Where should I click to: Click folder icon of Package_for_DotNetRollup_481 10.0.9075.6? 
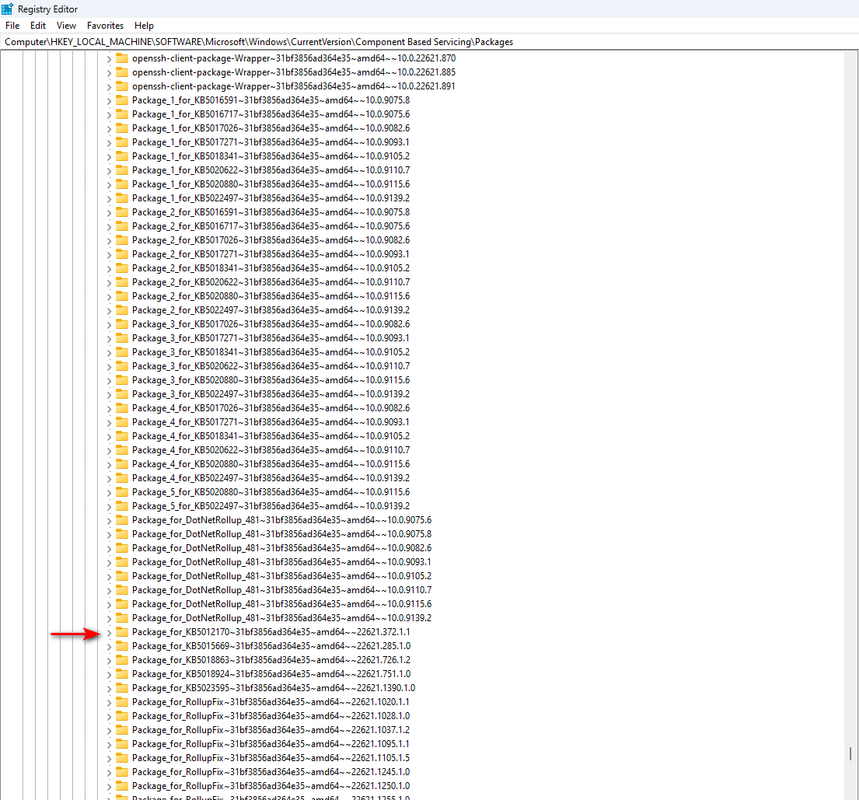(122, 520)
